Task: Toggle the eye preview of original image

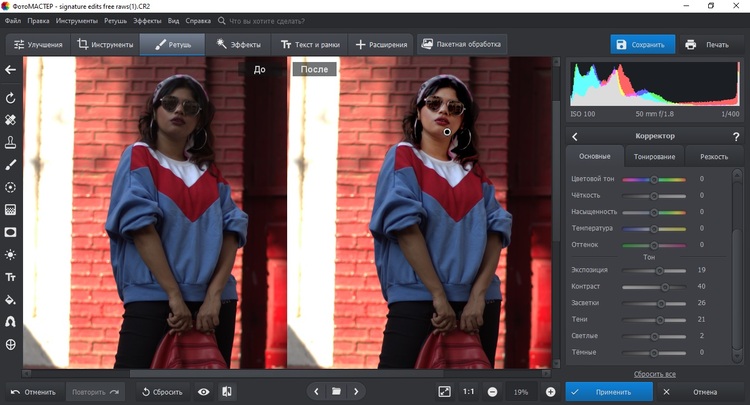Action: click(204, 391)
